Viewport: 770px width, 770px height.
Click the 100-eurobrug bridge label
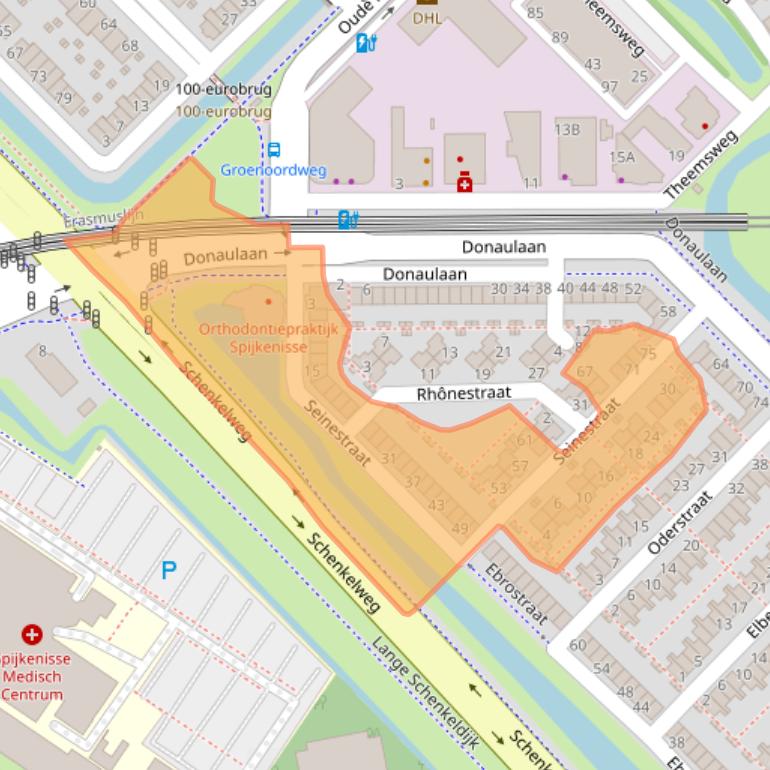pos(223,90)
